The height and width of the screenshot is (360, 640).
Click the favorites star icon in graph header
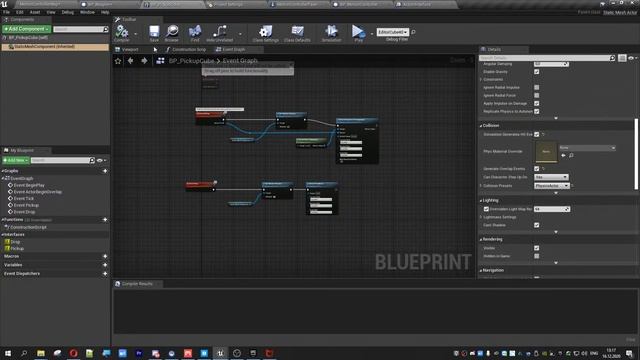pyautogui.click(x=118, y=61)
